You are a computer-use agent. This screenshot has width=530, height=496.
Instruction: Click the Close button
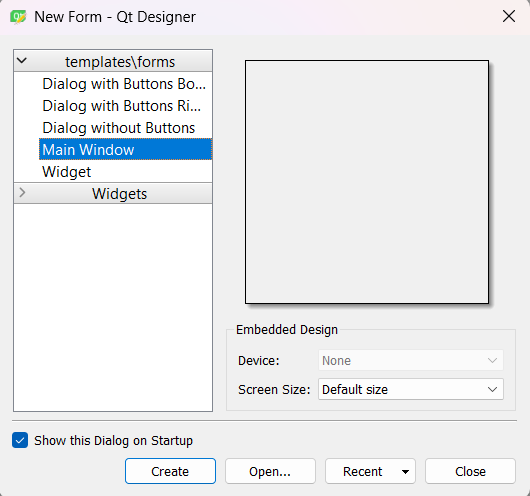470,471
